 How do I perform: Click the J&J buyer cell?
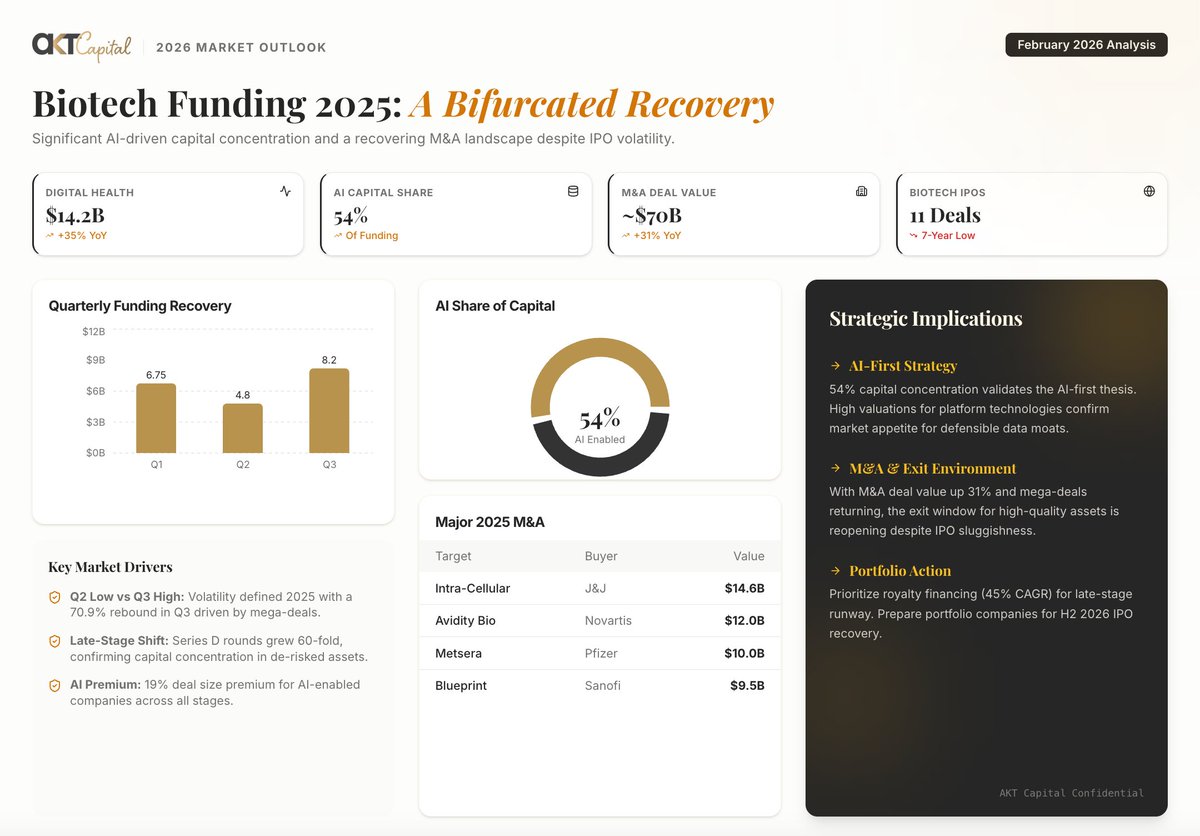point(597,588)
